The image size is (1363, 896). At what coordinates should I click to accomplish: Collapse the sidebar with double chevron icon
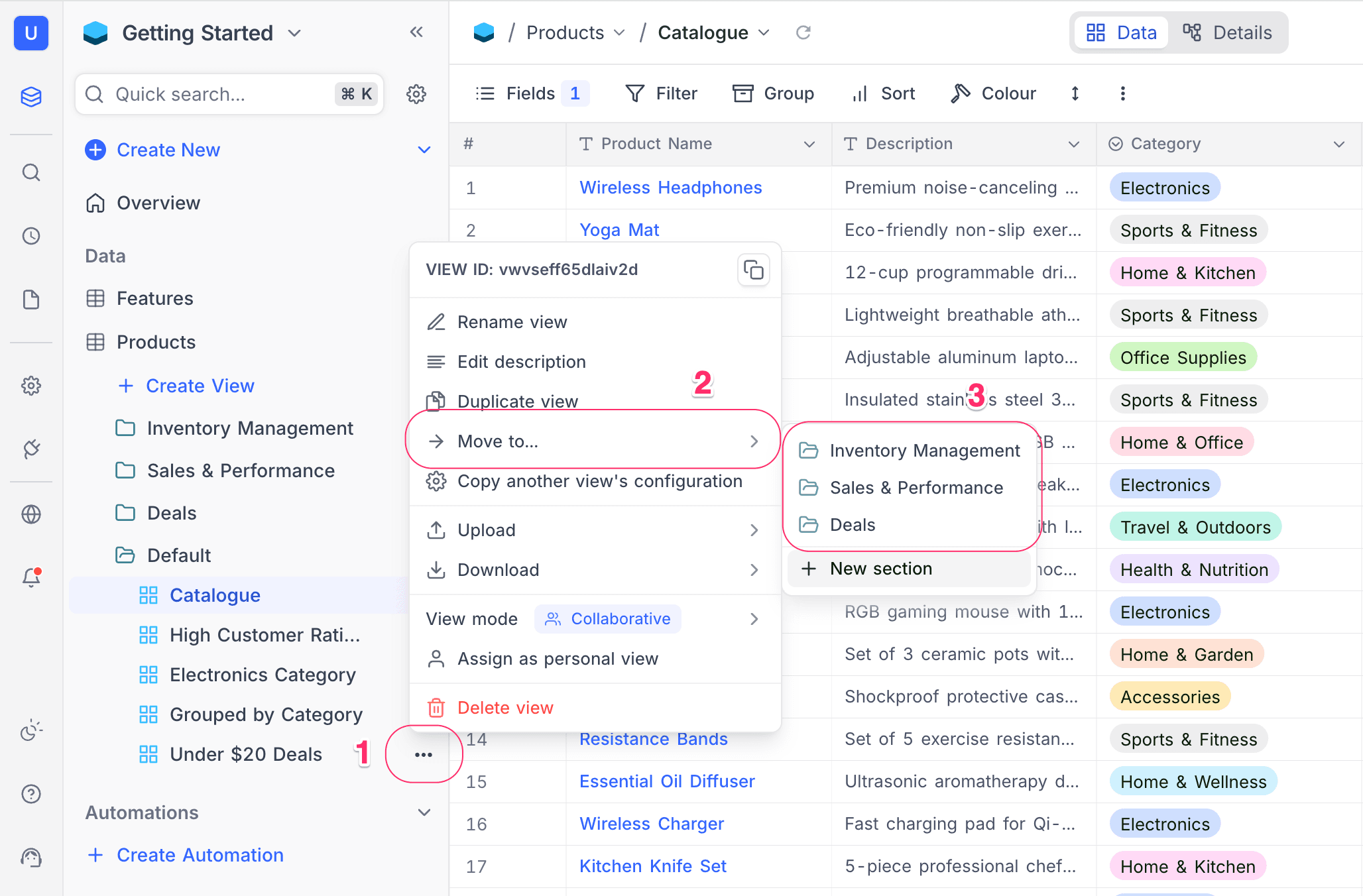(x=416, y=32)
